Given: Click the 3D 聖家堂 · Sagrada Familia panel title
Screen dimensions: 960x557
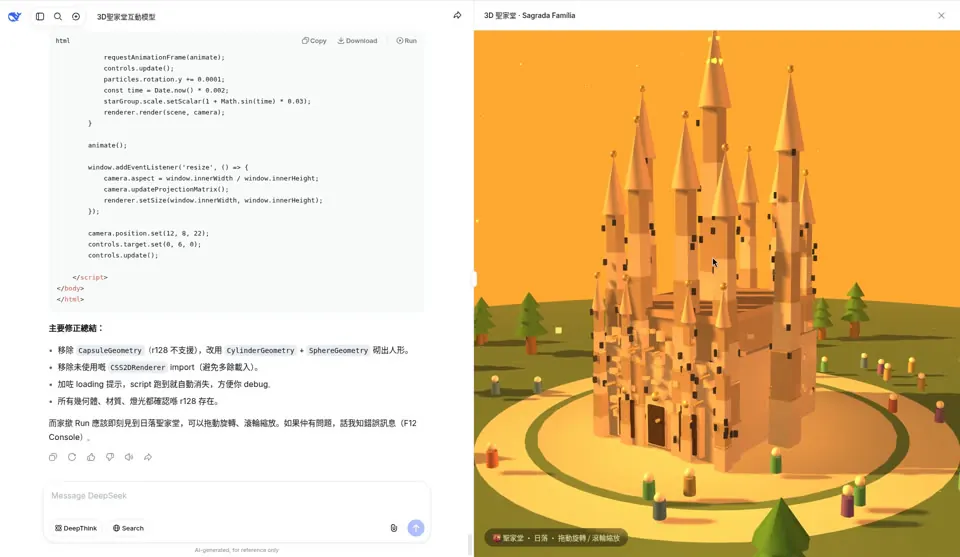Looking at the screenshot, I should coord(530,15).
